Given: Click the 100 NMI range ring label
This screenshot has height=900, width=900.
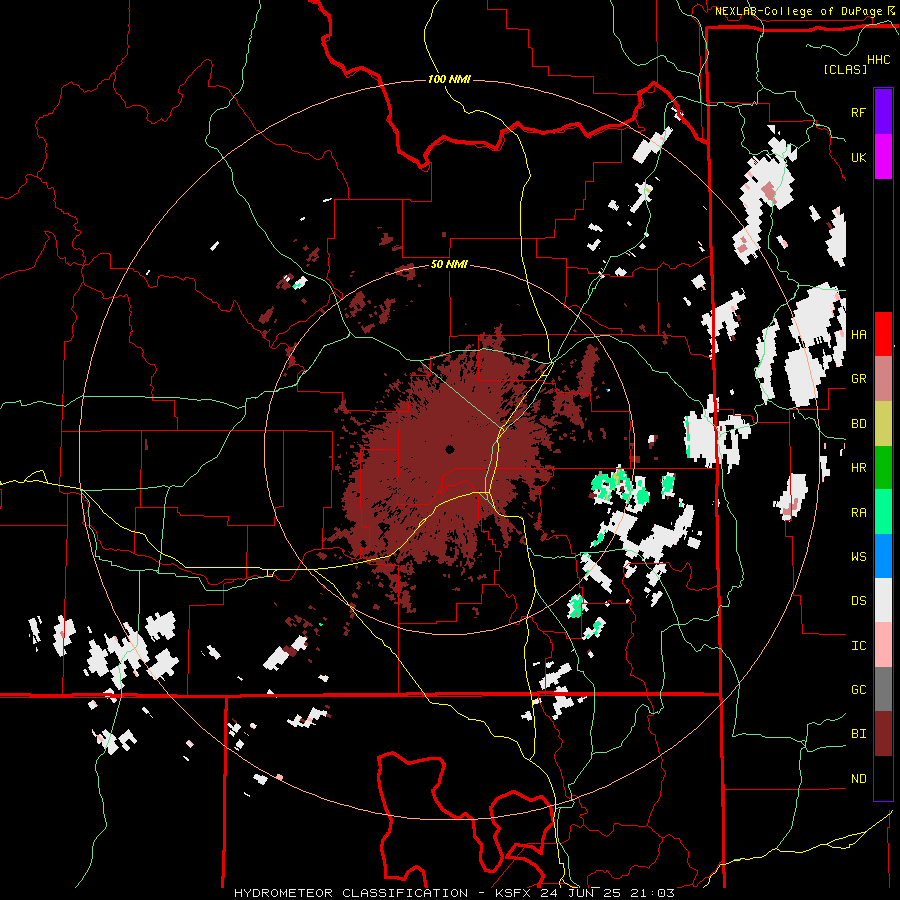Looking at the screenshot, I should coord(449,79).
